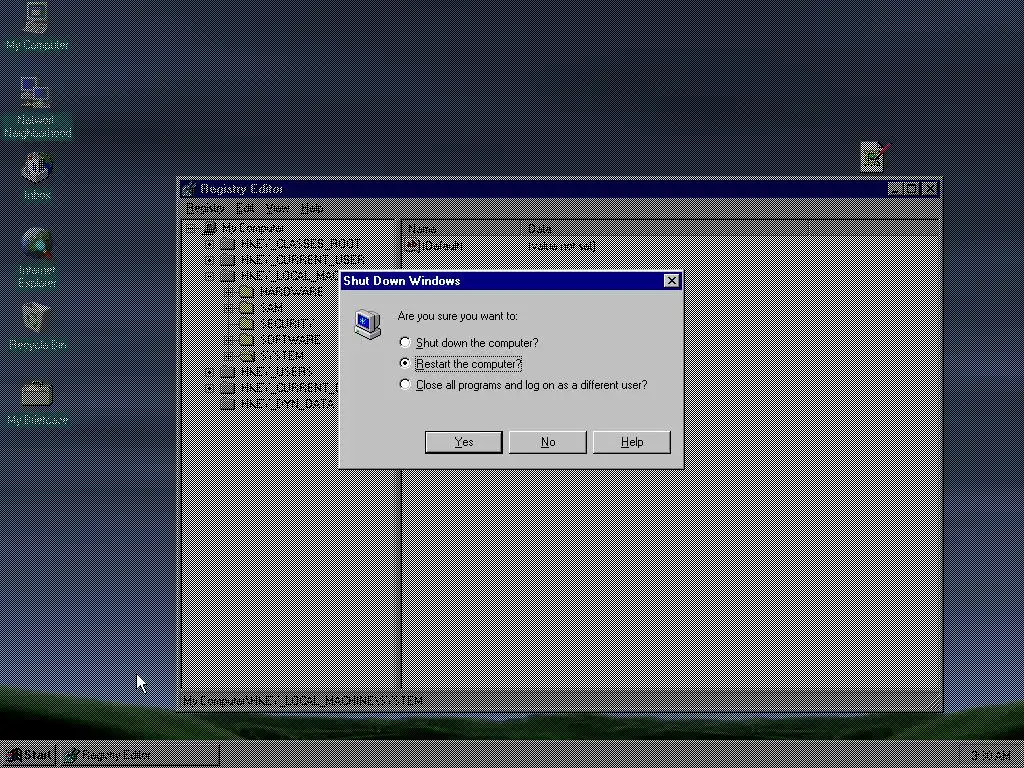The width and height of the screenshot is (1024, 768).
Task: Click the HARDWARE key folder icon
Action: tap(246, 292)
